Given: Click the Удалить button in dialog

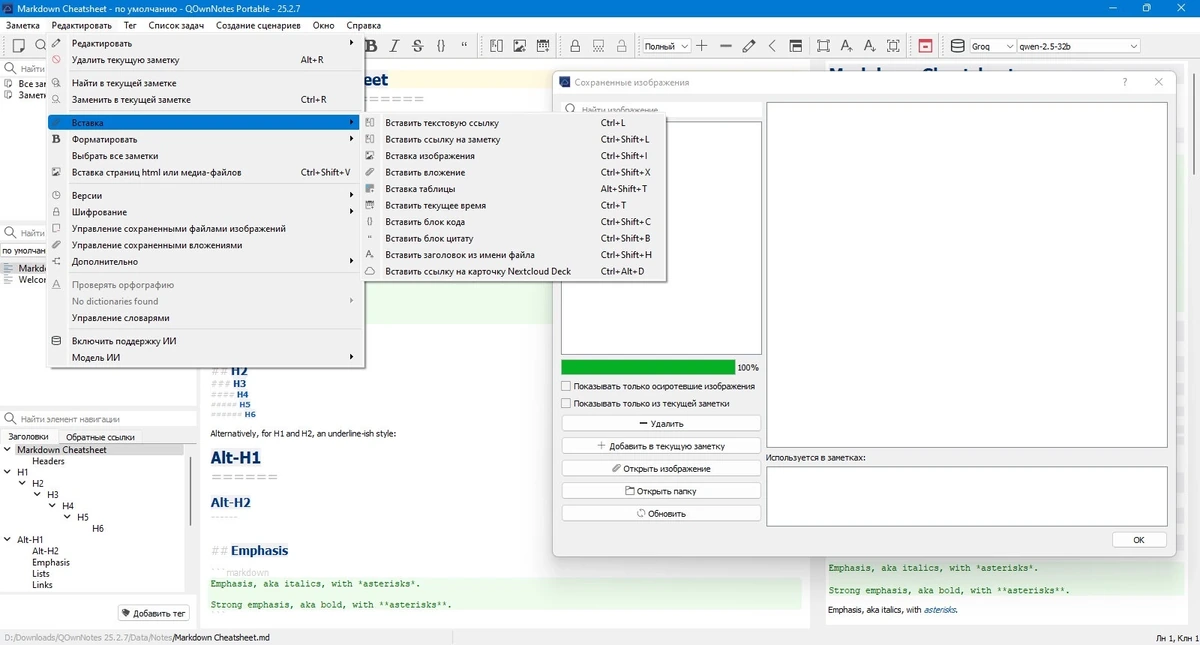Looking at the screenshot, I should tap(661, 424).
